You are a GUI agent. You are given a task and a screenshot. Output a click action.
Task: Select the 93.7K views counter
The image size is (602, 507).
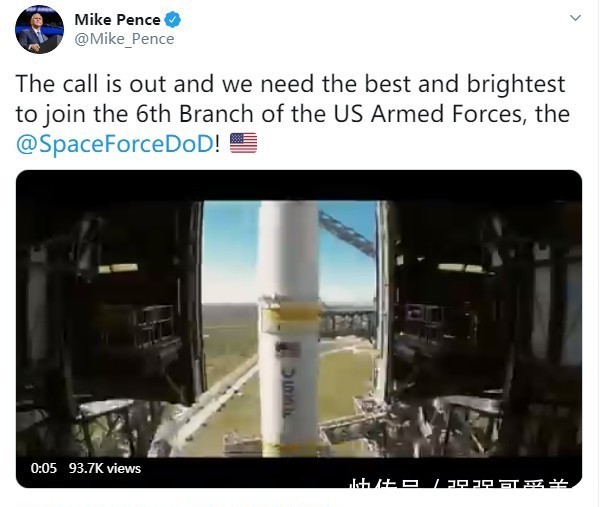tap(105, 468)
